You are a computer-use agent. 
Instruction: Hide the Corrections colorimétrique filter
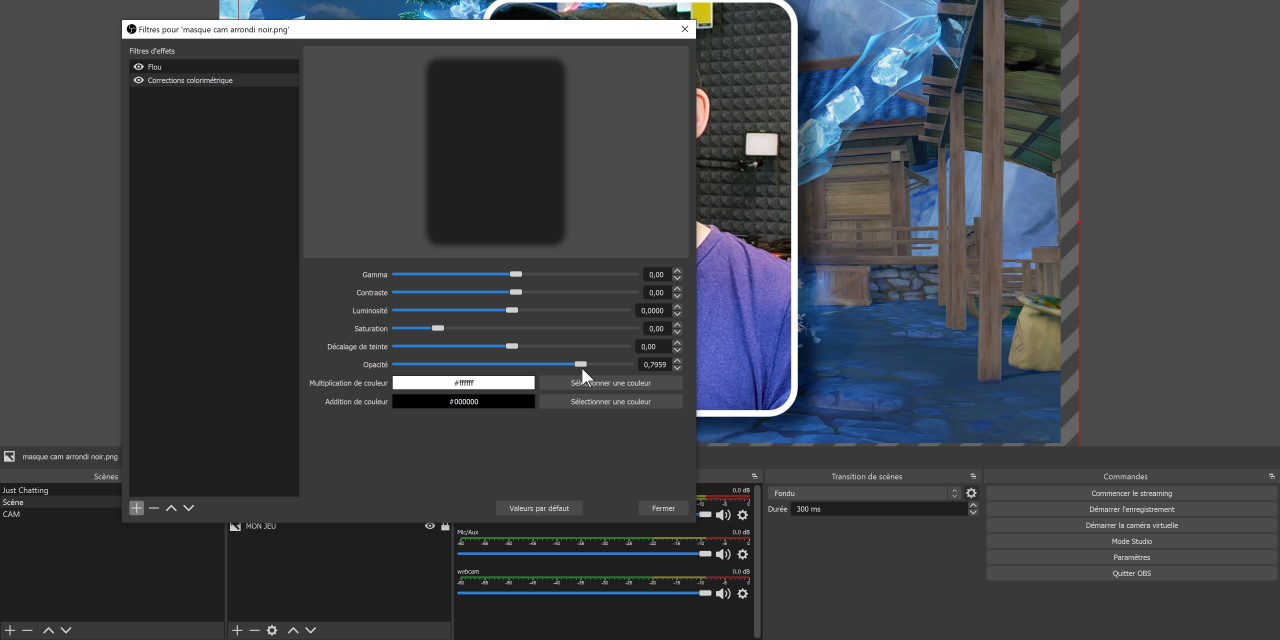point(139,80)
